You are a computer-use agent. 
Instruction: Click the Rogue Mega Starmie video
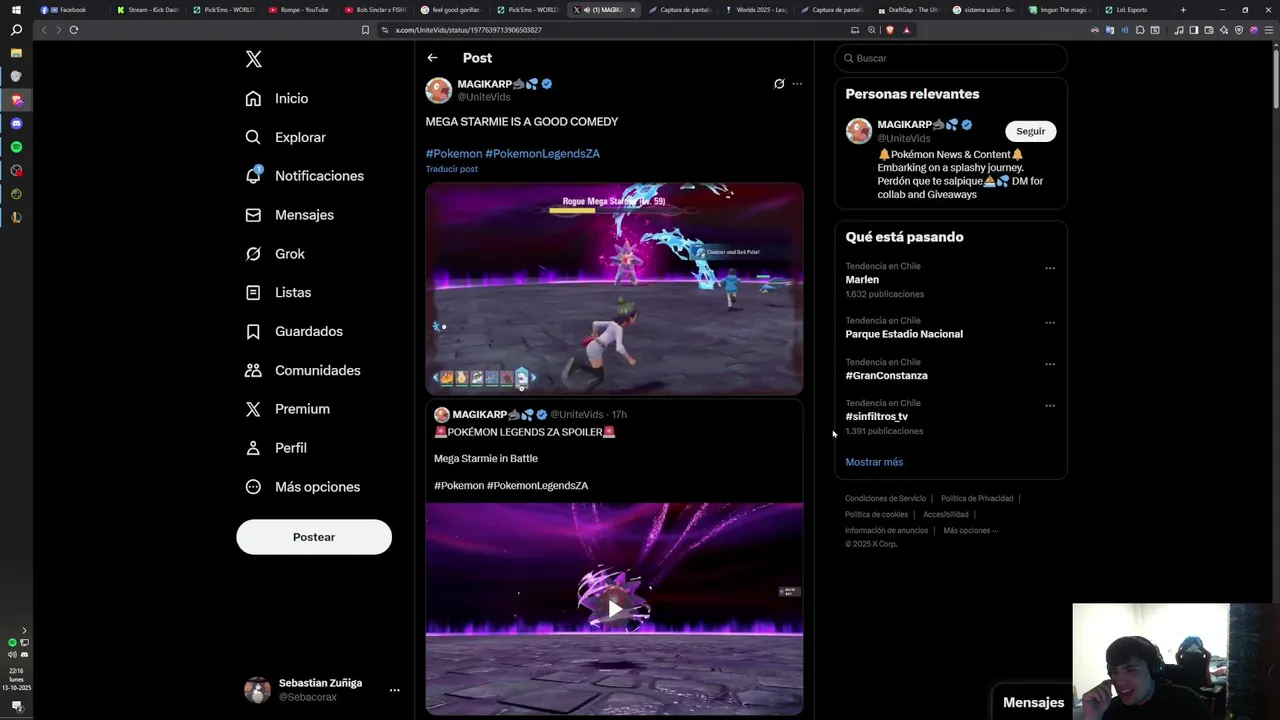(614, 288)
